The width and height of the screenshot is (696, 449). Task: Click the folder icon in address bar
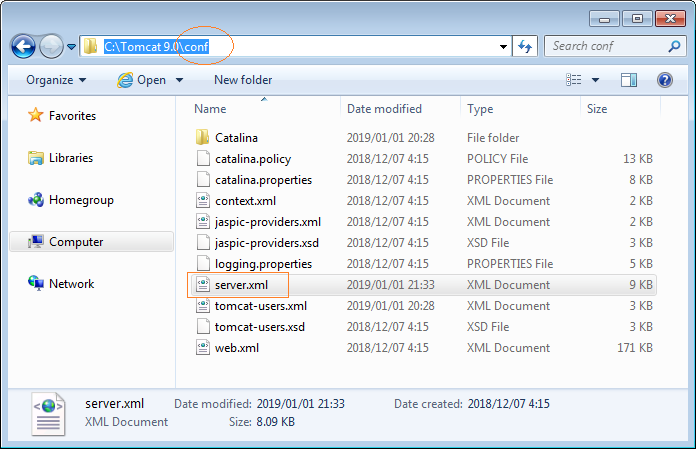[91, 46]
